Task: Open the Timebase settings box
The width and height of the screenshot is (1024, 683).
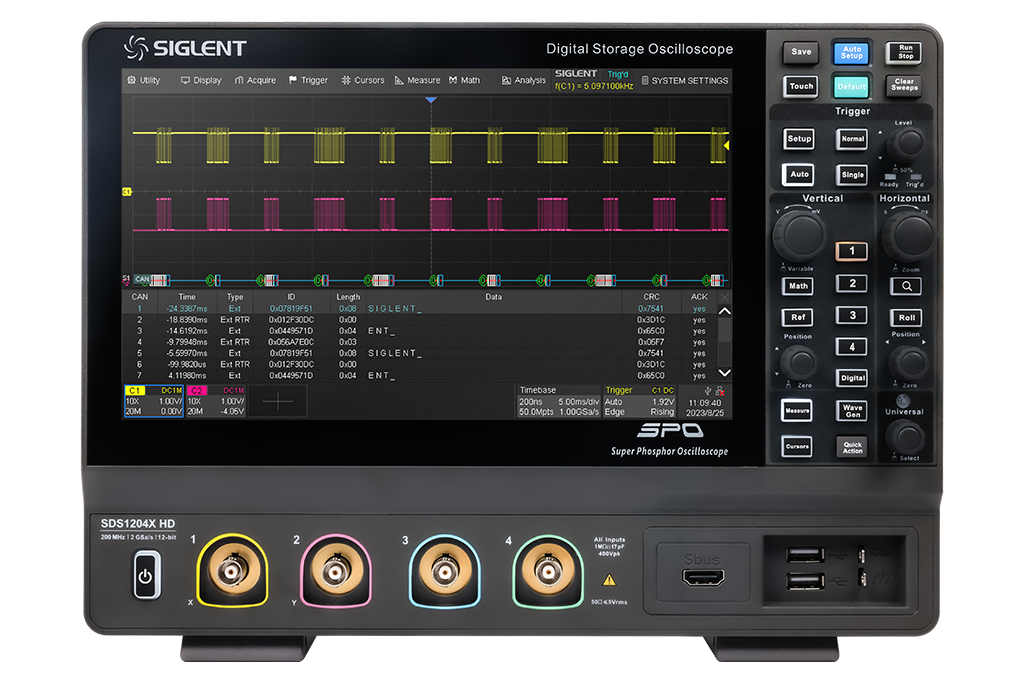Action: [x=558, y=401]
